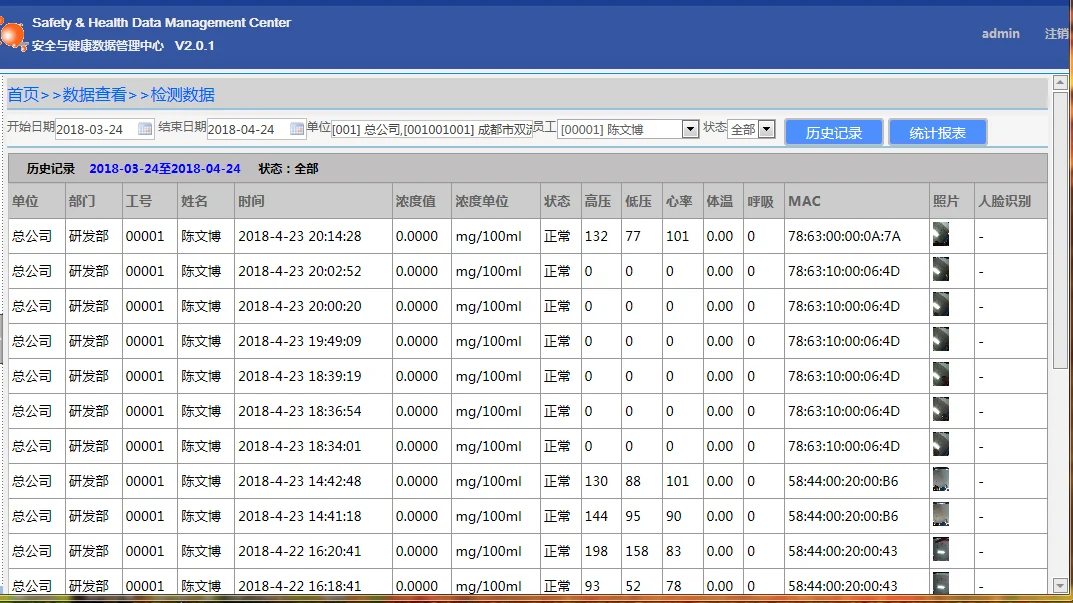Open 数据查看 breadcrumb link
Viewport: 1073px width, 603px height.
click(x=94, y=95)
